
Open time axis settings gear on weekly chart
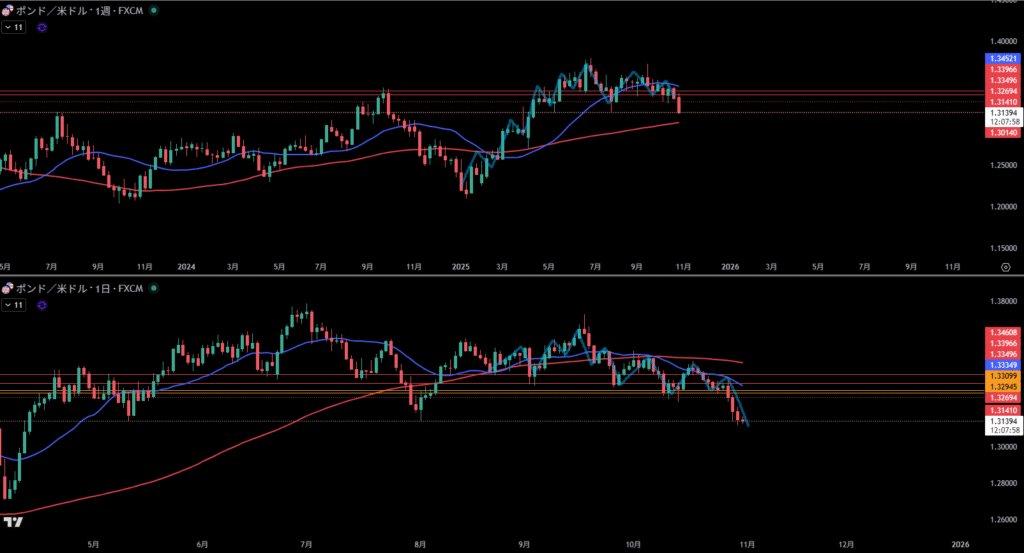tap(1004, 267)
